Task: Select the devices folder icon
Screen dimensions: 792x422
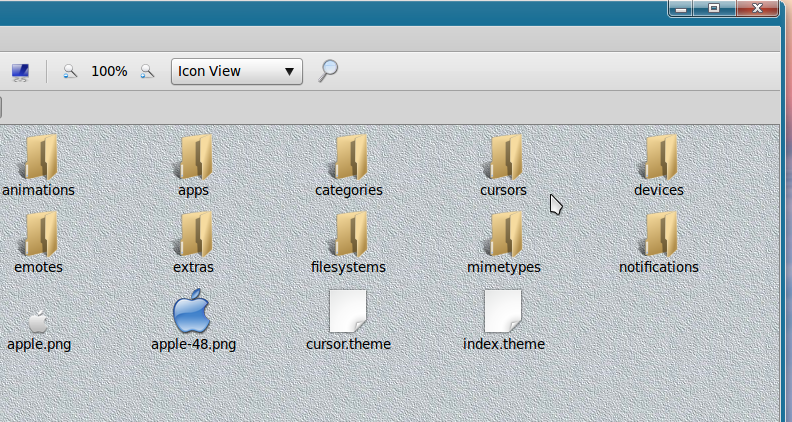Action: (x=659, y=157)
